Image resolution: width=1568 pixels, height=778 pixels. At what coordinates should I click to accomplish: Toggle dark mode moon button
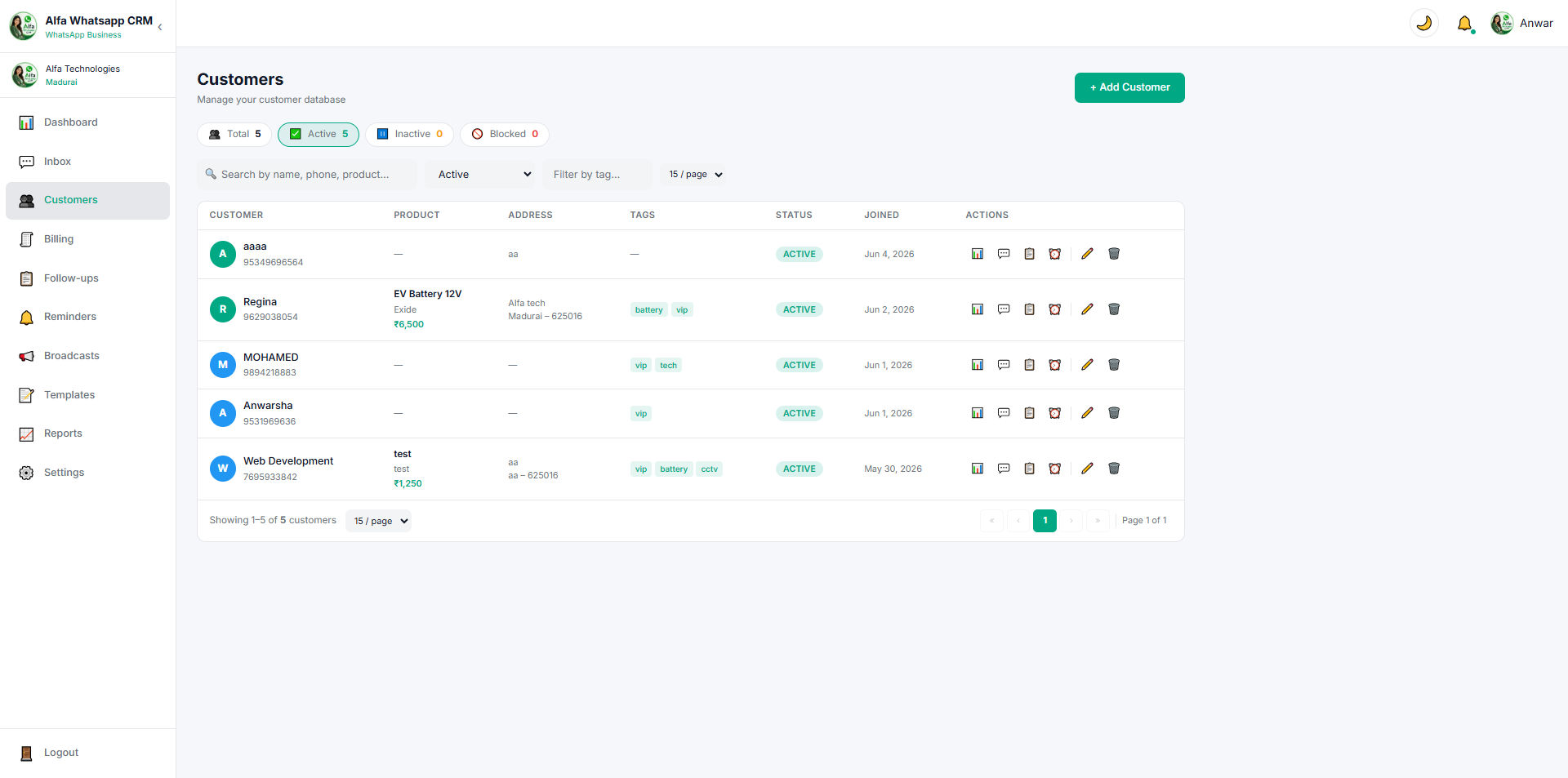[x=1424, y=23]
